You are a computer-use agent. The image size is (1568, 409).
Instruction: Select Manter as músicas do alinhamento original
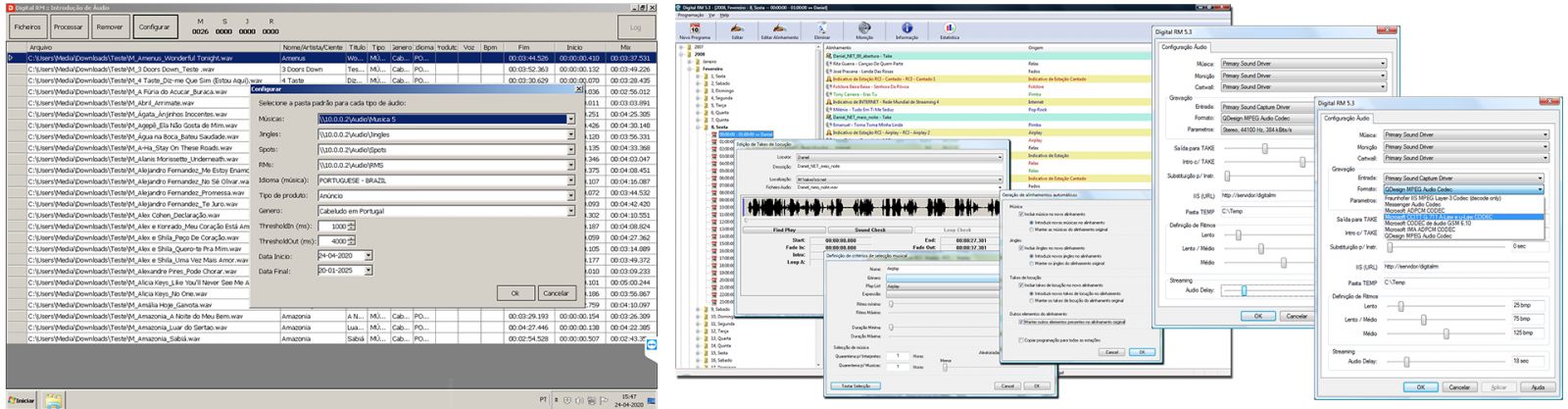pos(1031,230)
